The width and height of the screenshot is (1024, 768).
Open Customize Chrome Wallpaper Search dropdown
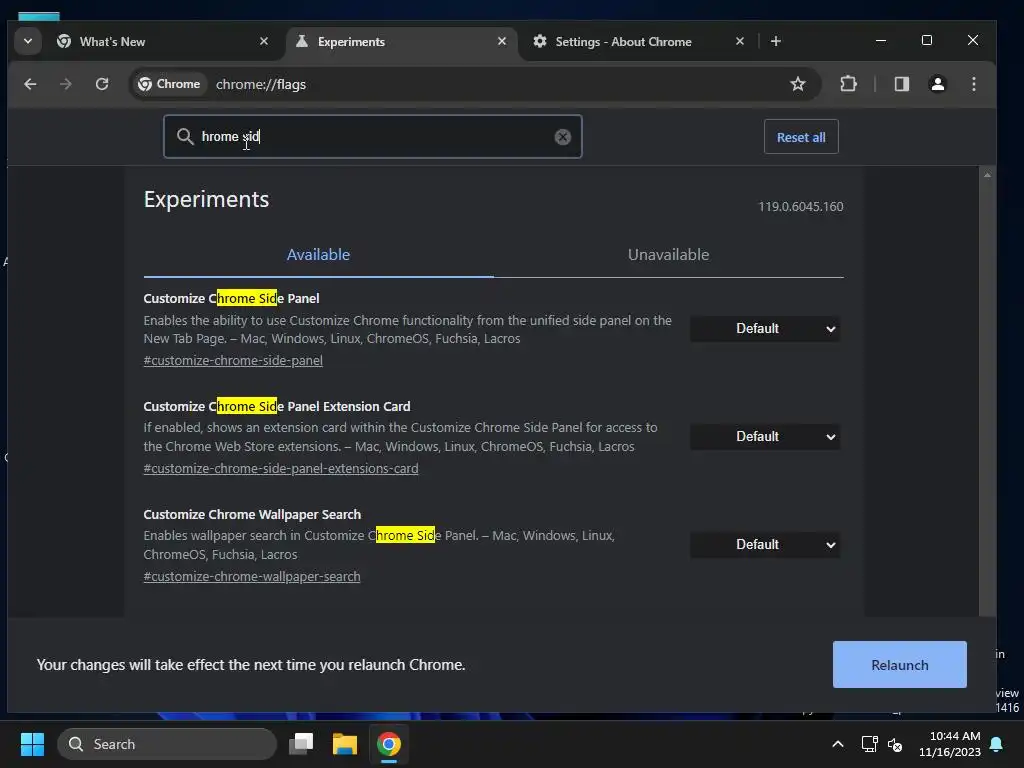coord(765,545)
